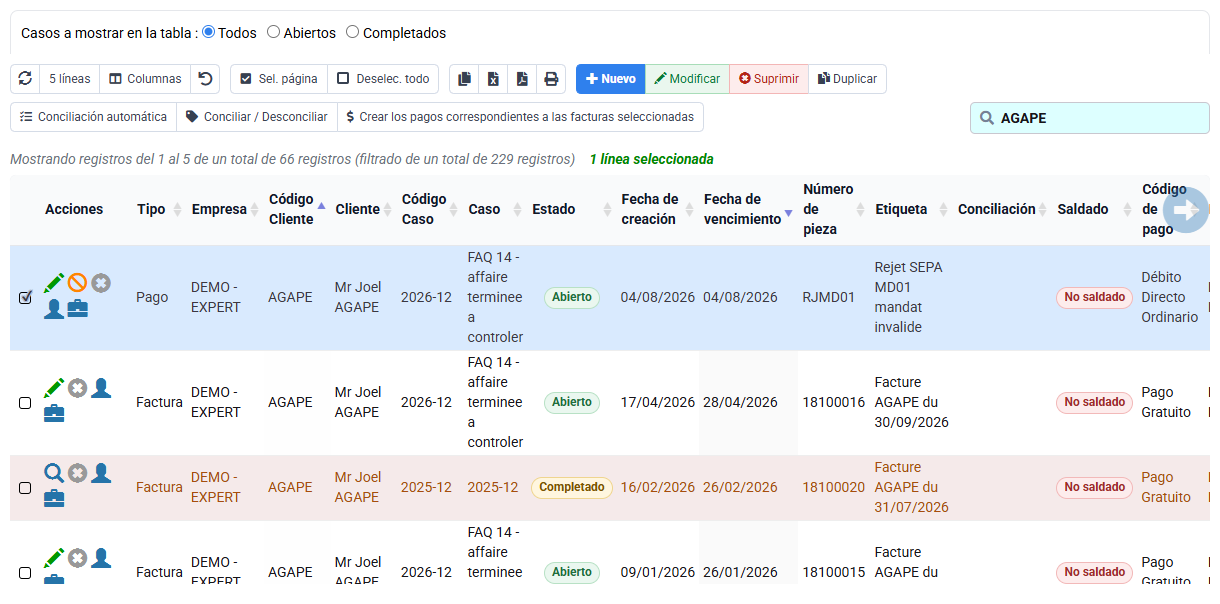The image size is (1220, 604).
Task: Click briefcase icon in 18100020 row
Action: pyautogui.click(x=54, y=498)
